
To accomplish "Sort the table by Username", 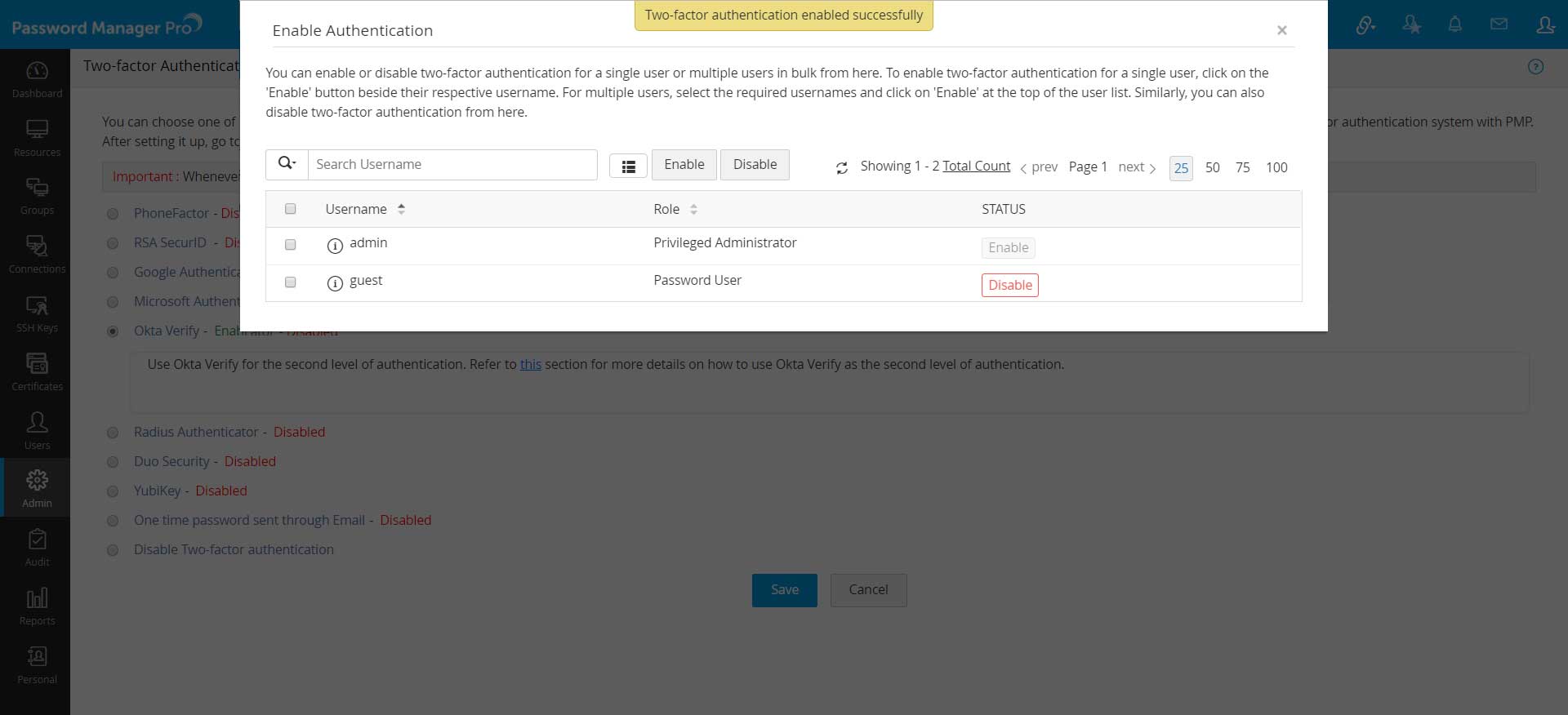I will (364, 209).
